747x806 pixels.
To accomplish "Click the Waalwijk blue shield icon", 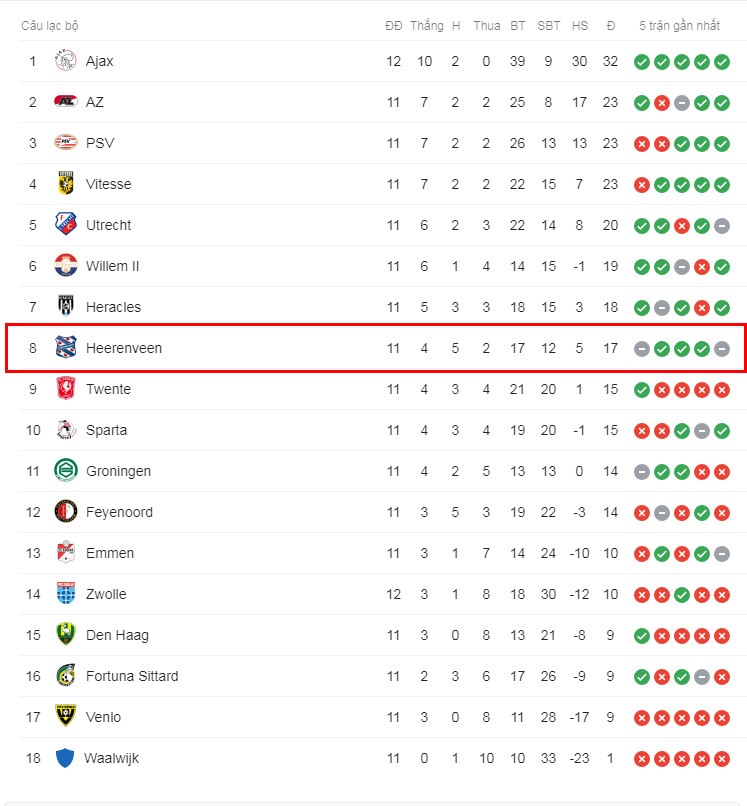I will pos(65,758).
